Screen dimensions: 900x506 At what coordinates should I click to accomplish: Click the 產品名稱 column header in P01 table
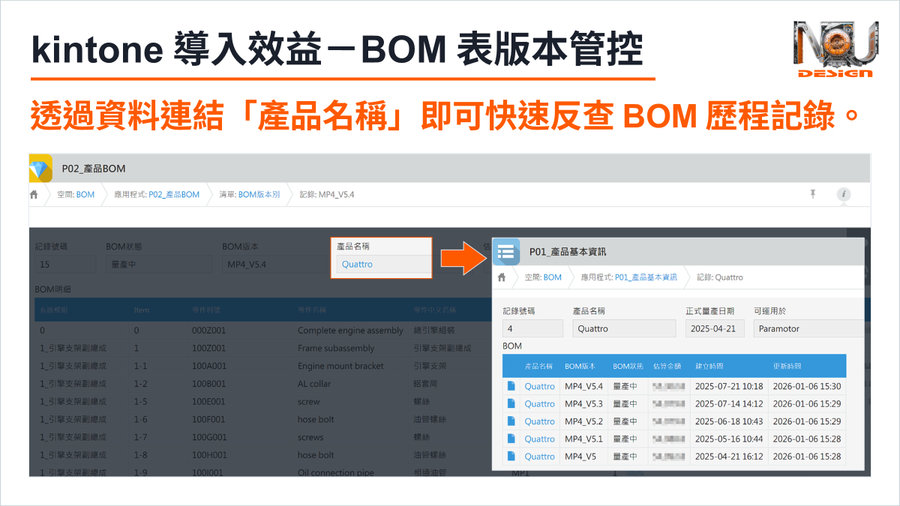(x=538, y=366)
